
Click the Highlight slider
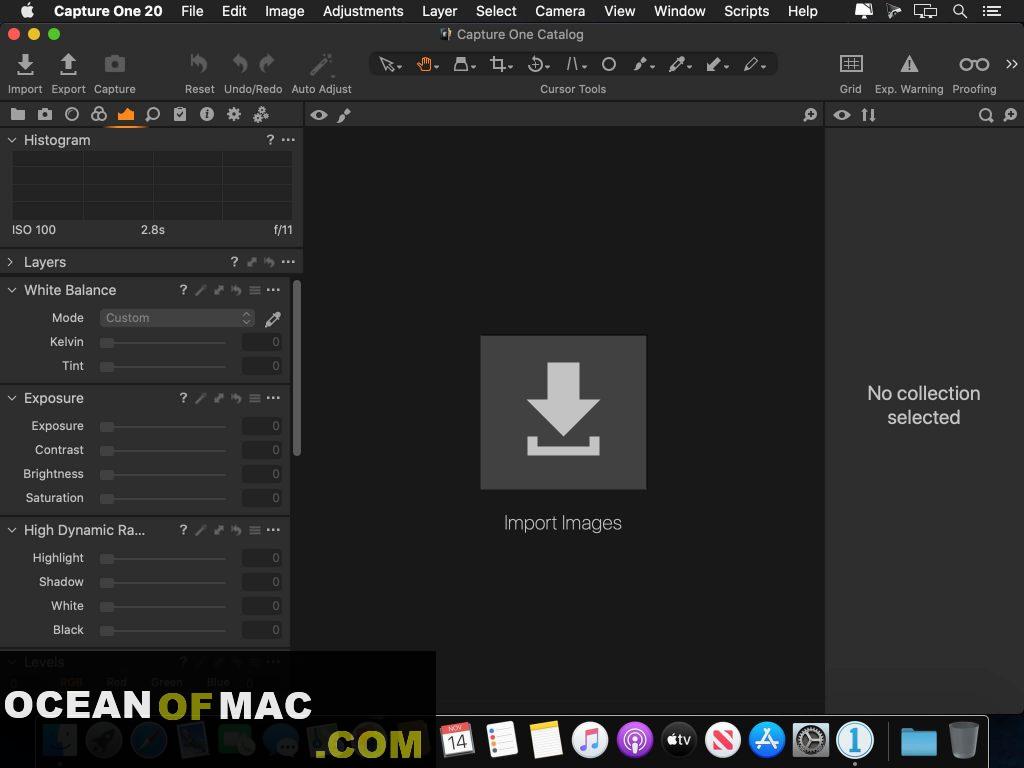point(163,558)
